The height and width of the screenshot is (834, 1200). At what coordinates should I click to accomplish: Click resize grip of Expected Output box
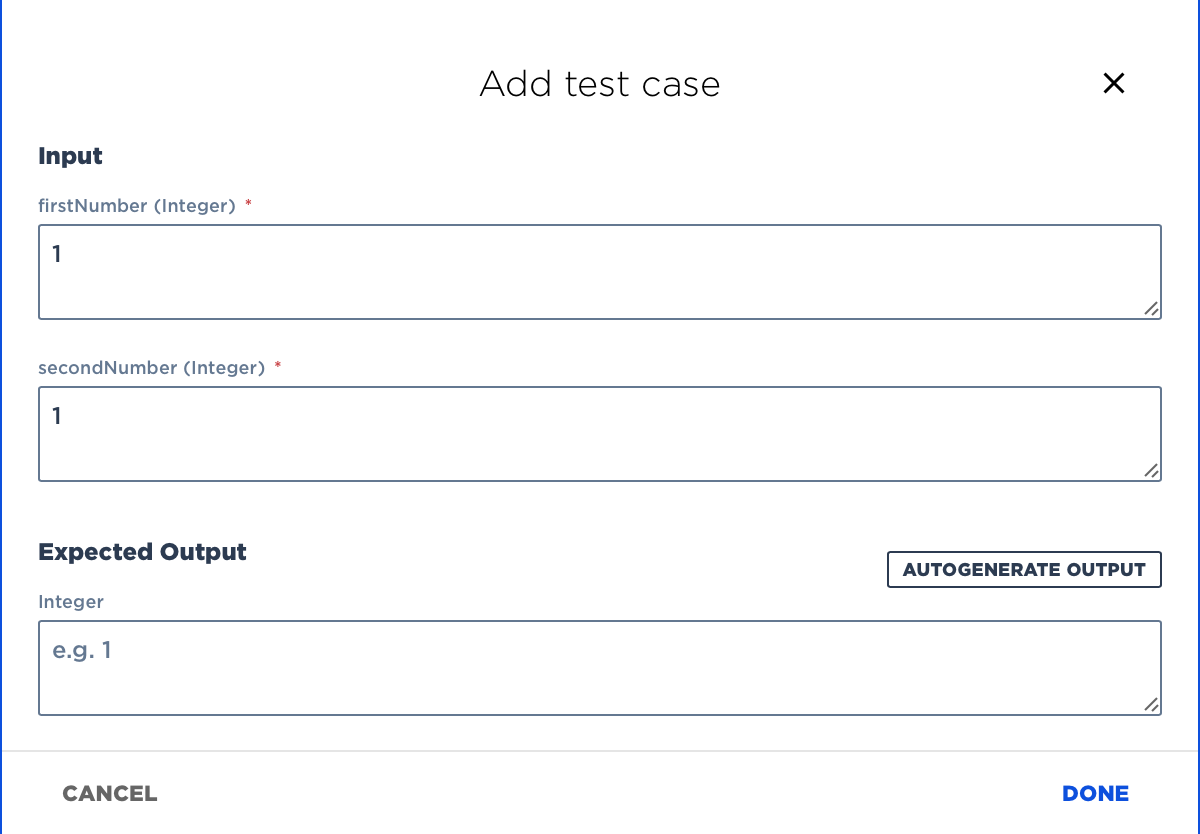click(x=1151, y=705)
